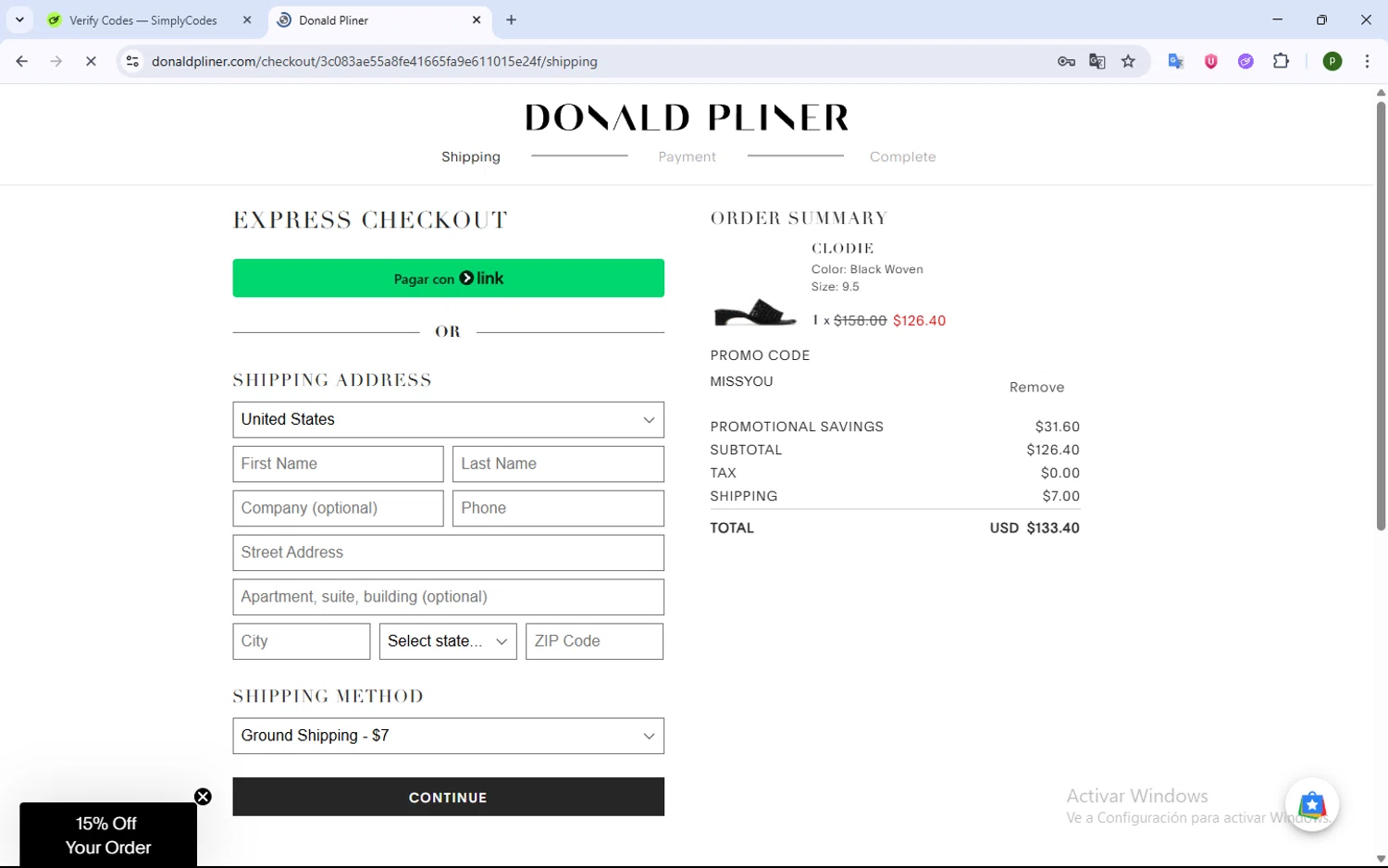The image size is (1388, 868).
Task: Open the Google Translate extension icon
Action: tap(1176, 61)
